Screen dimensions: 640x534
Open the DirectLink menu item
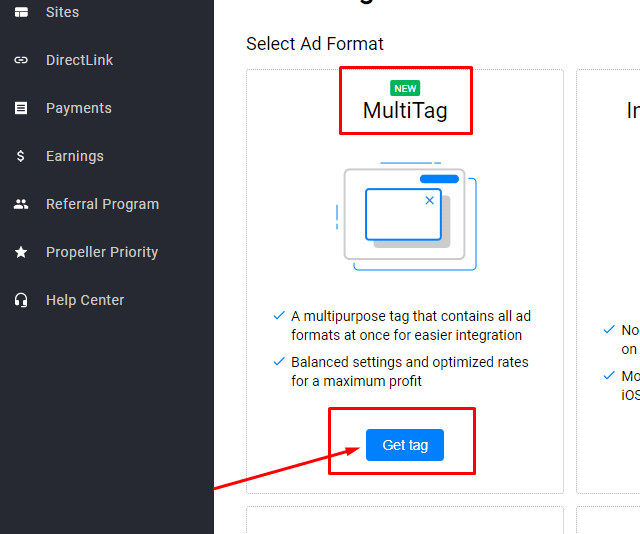[80, 60]
